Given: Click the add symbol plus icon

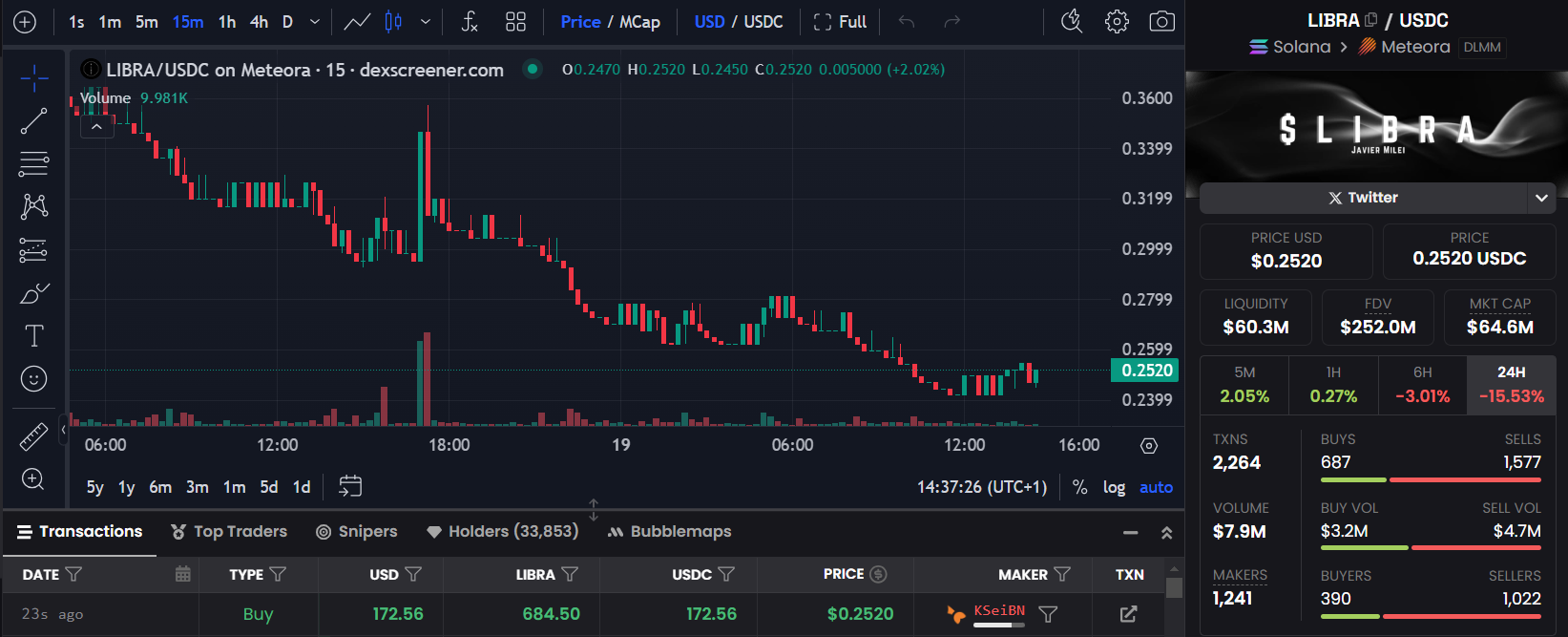Looking at the screenshot, I should coord(25,22).
